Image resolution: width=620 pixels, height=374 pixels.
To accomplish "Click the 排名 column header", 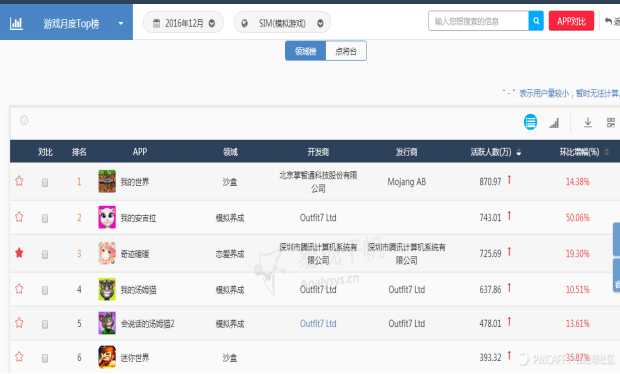I will [79, 152].
